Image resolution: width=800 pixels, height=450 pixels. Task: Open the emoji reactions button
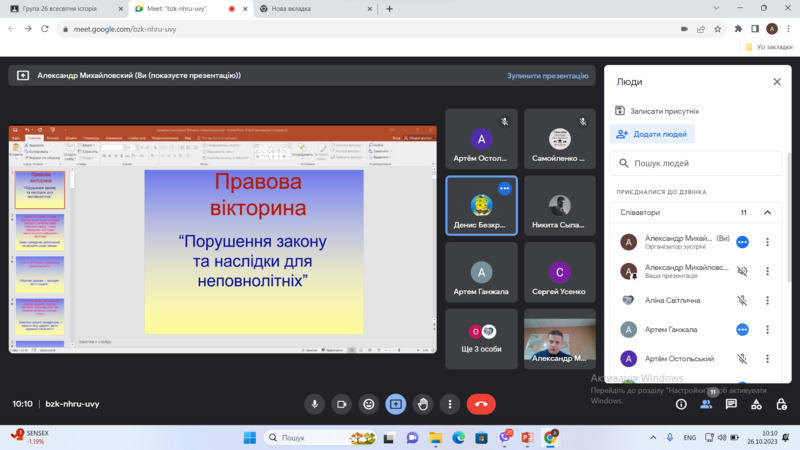coord(369,404)
